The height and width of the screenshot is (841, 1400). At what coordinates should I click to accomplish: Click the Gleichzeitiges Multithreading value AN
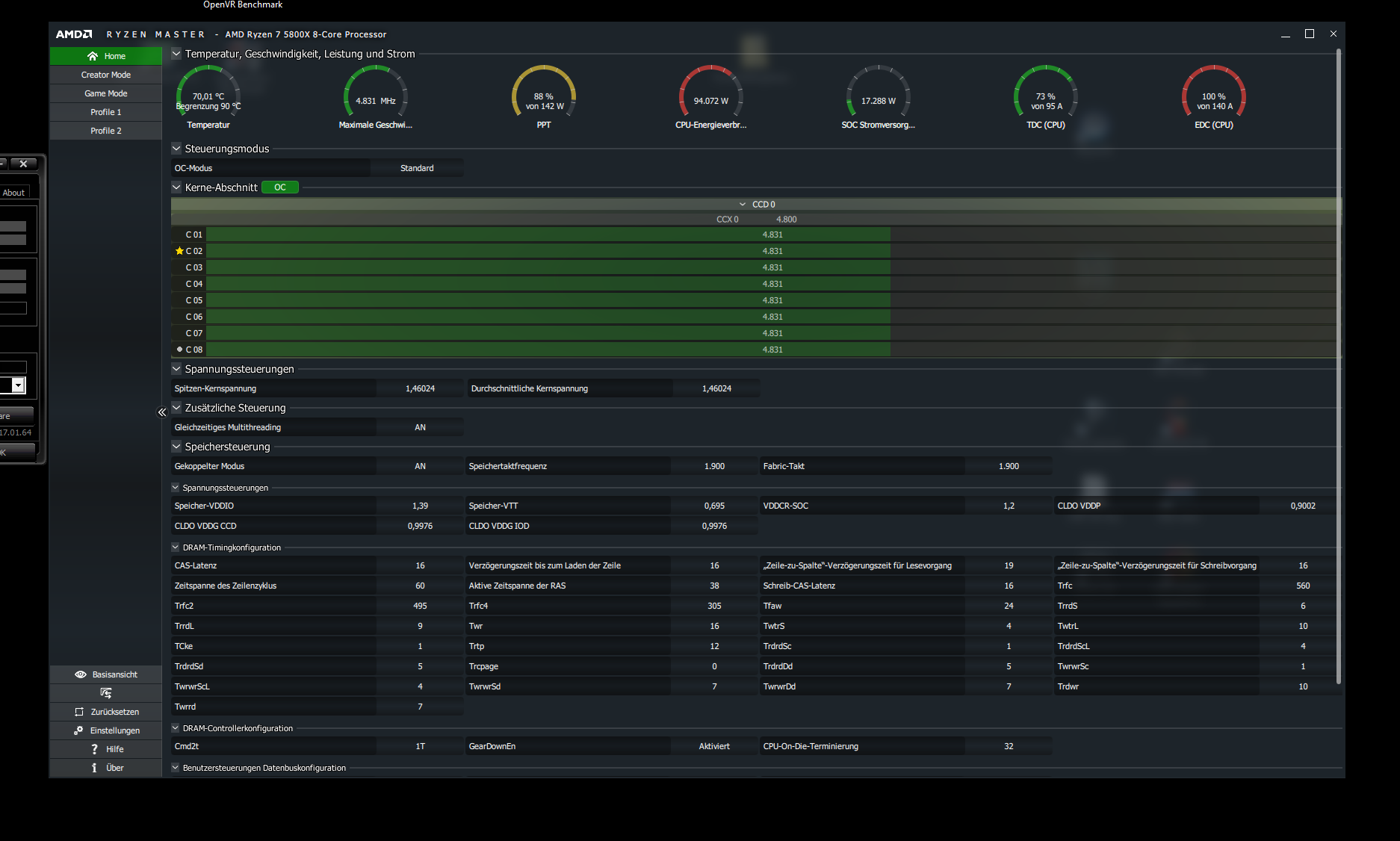420,427
